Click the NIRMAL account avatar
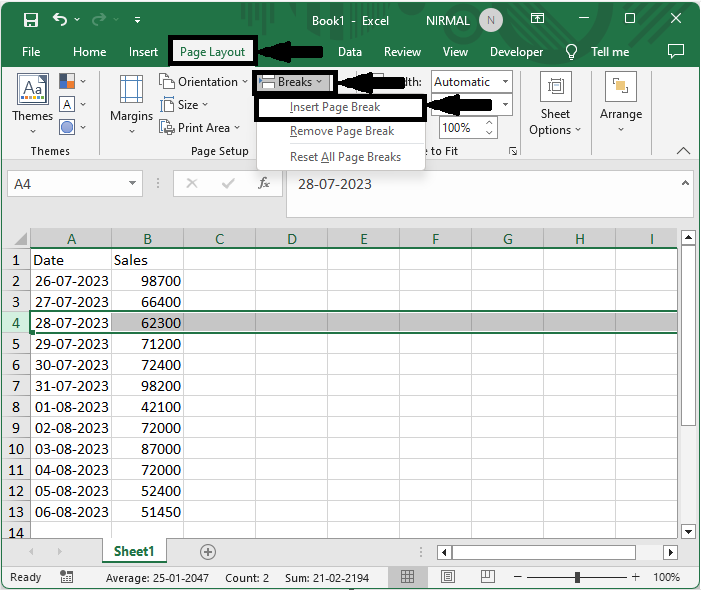701x590 pixels. tap(490, 21)
